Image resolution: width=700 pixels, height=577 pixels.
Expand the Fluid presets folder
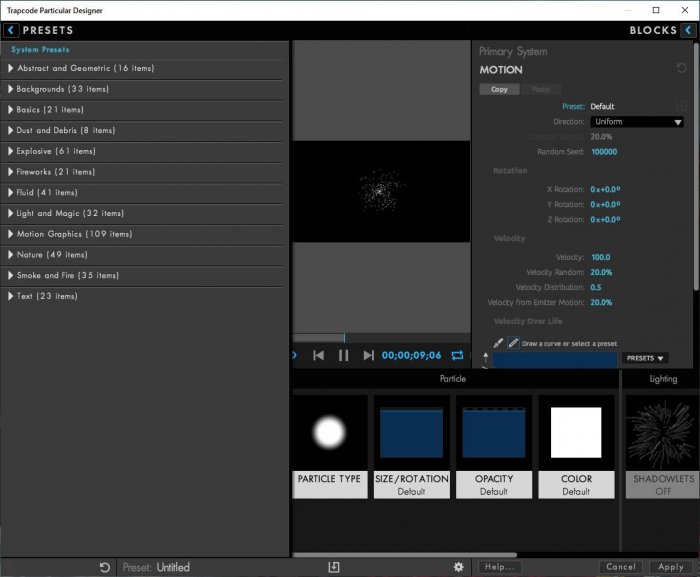10,192
